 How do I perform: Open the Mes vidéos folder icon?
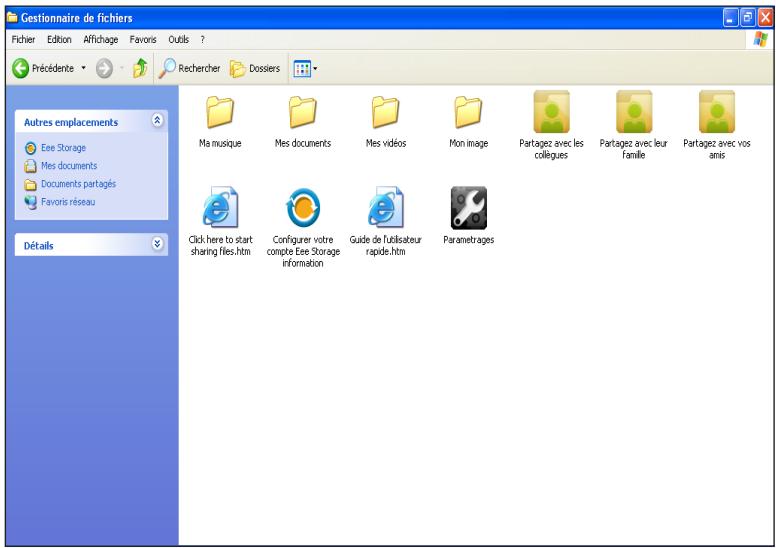(x=385, y=112)
